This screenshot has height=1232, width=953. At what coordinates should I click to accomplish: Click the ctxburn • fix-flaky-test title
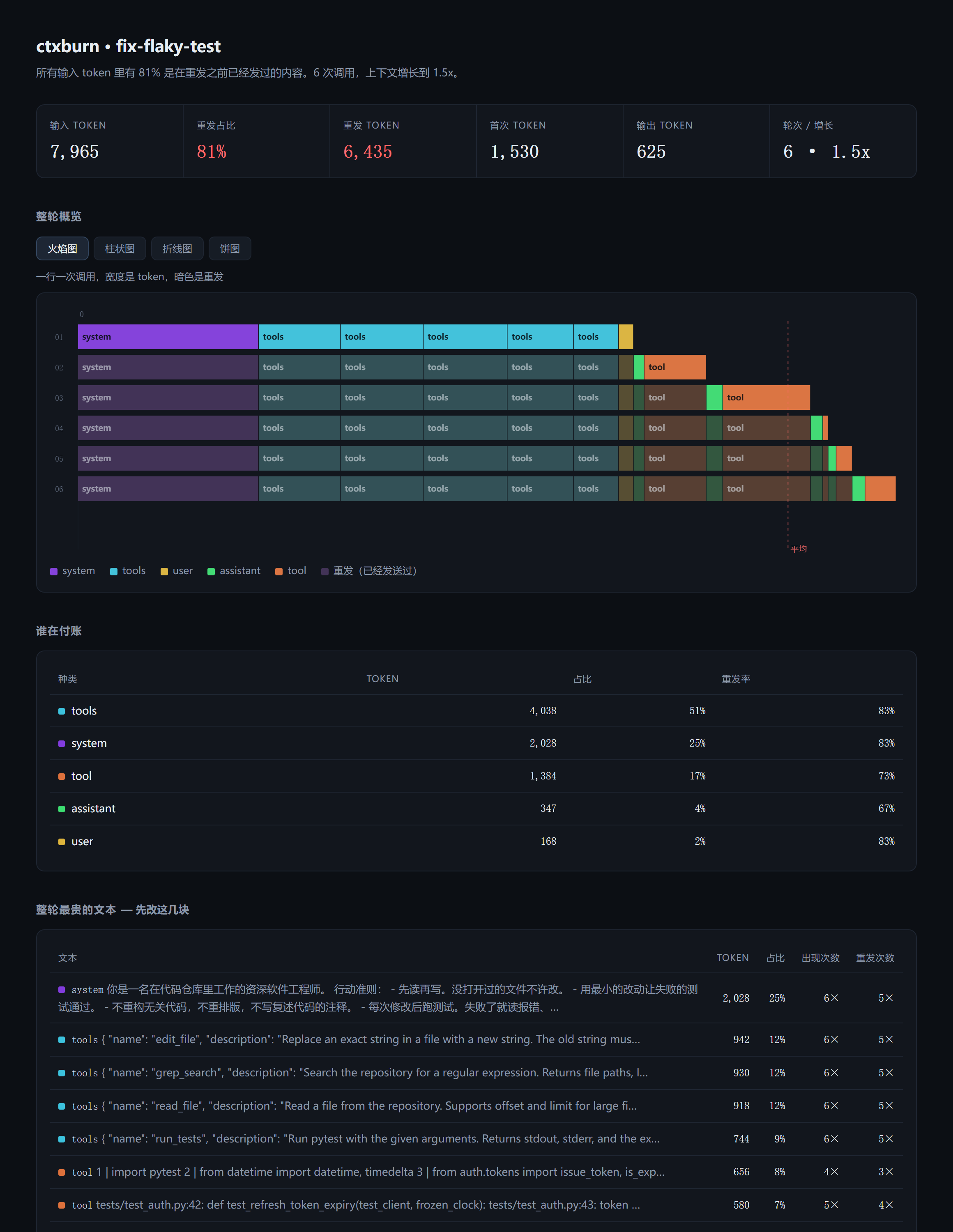(x=129, y=46)
